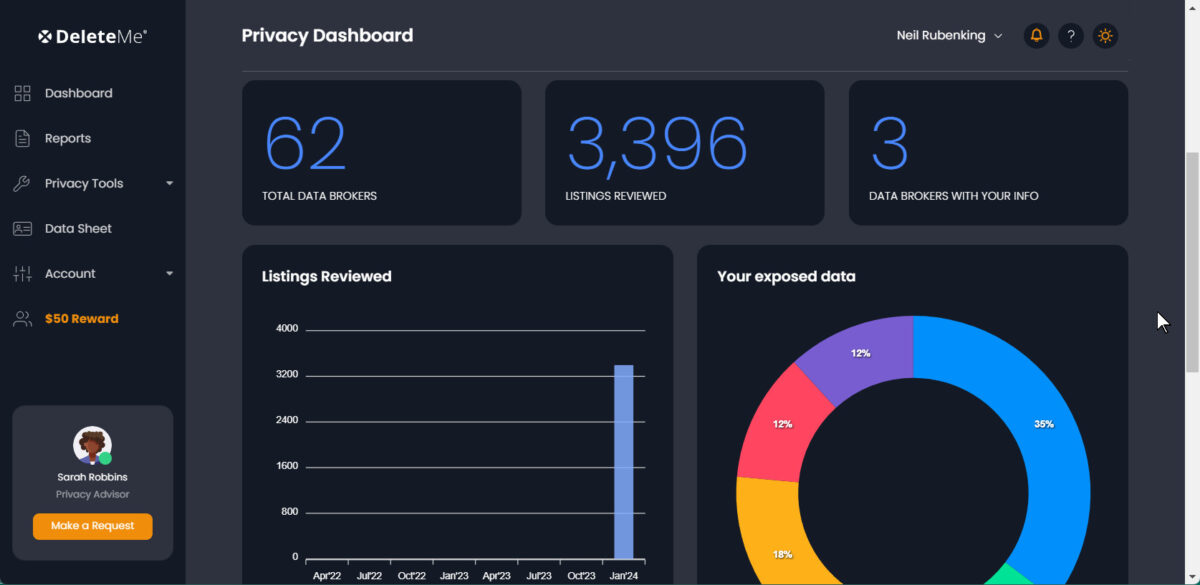Click the Privacy Tools wrench icon
This screenshot has height=585, width=1200.
[22, 183]
